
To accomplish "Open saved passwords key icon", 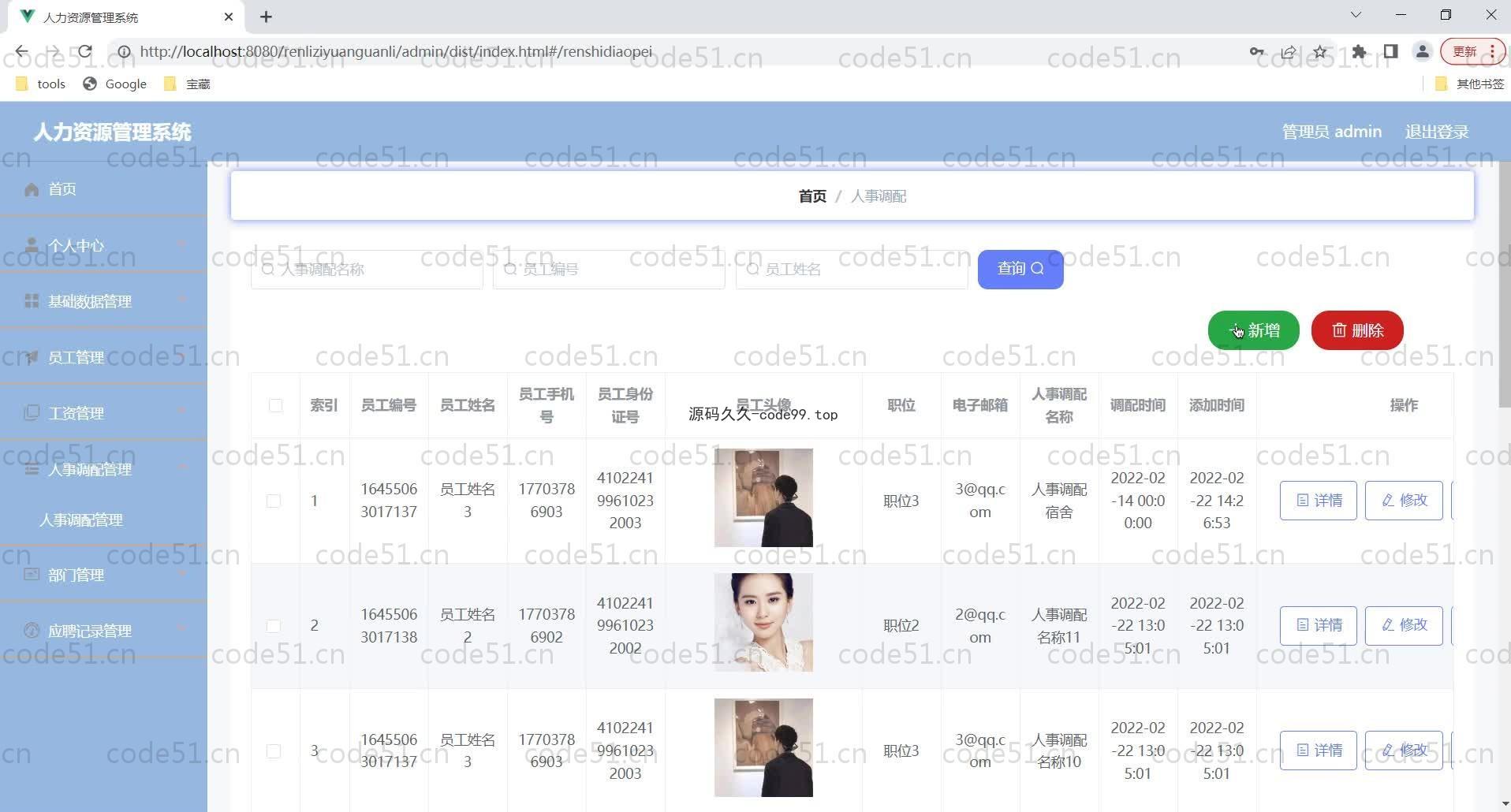I will tap(1256, 52).
